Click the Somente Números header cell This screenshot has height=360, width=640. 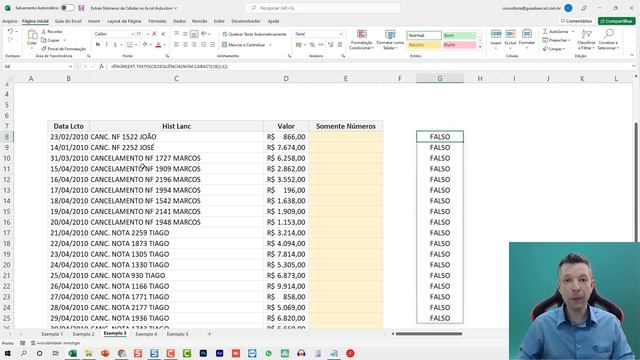346,126
